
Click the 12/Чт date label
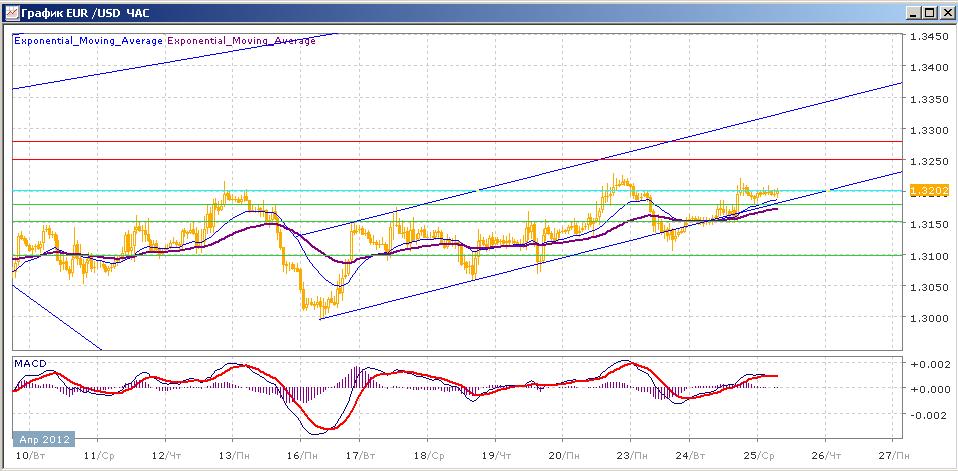tap(166, 456)
